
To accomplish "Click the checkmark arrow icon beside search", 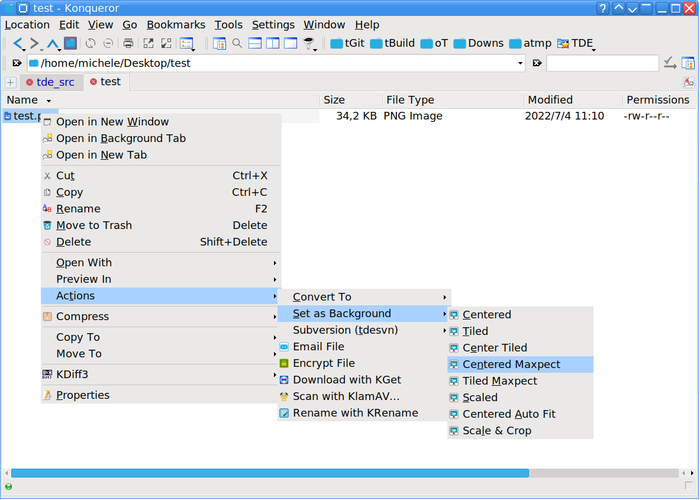I will 670,63.
